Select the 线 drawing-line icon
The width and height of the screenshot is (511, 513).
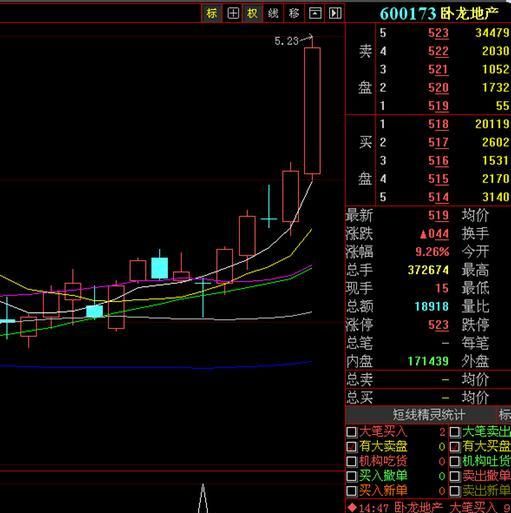pos(273,13)
